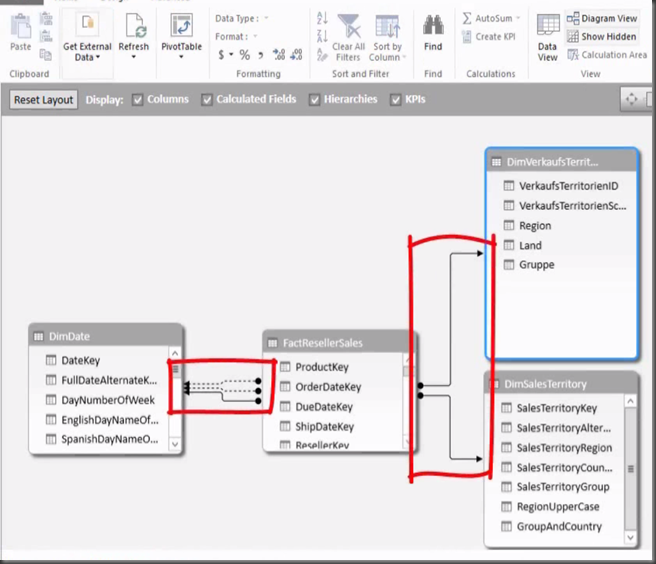Image resolution: width=656 pixels, height=564 pixels.
Task: Apply percent format icon
Action: tap(245, 55)
